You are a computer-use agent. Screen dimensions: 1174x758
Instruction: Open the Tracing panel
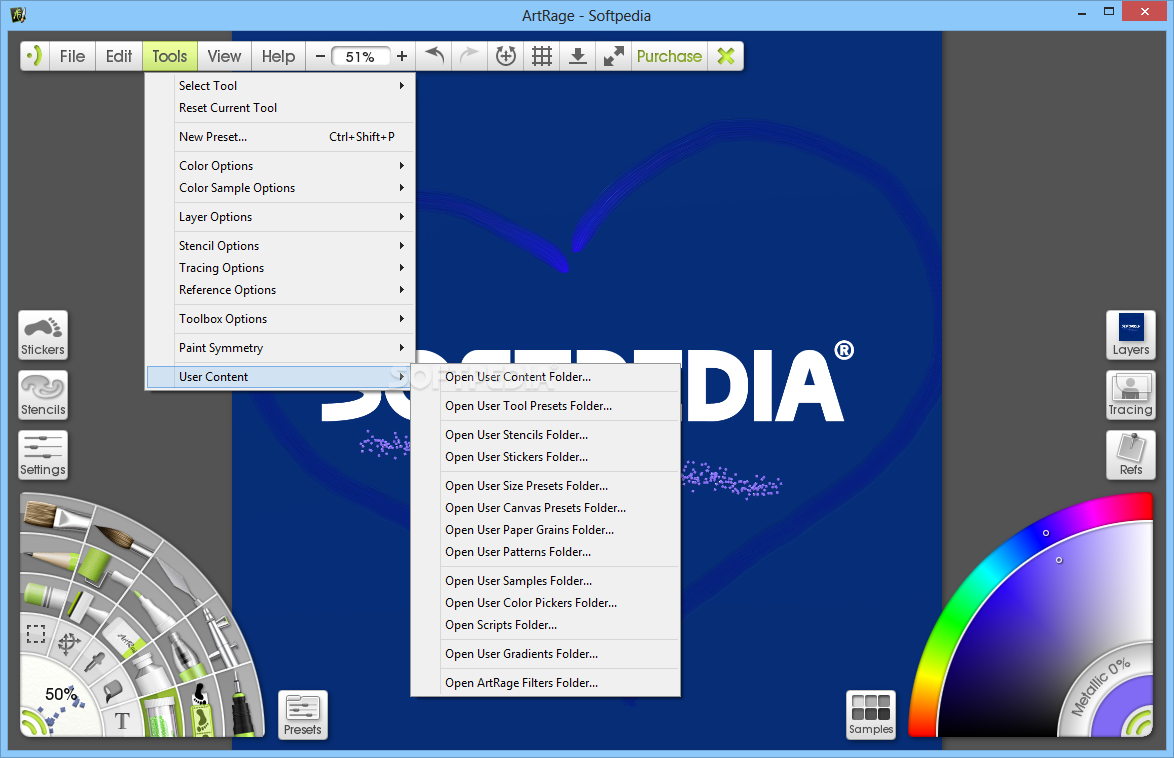point(1131,395)
